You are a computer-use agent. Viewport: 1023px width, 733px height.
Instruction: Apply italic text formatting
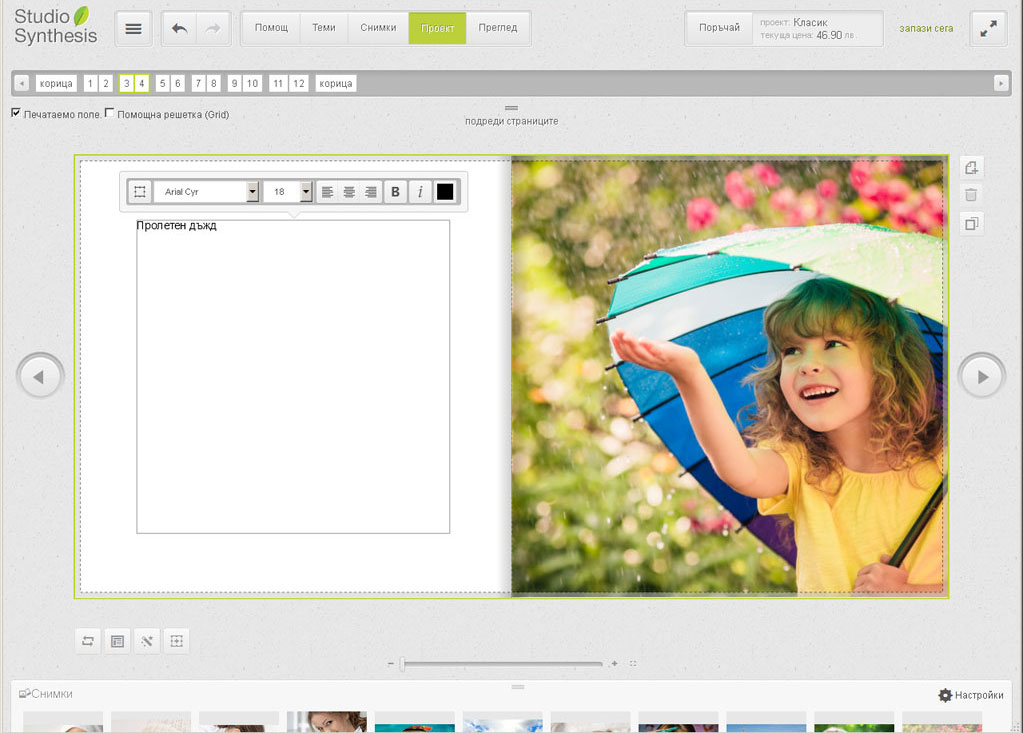pyautogui.click(x=420, y=192)
